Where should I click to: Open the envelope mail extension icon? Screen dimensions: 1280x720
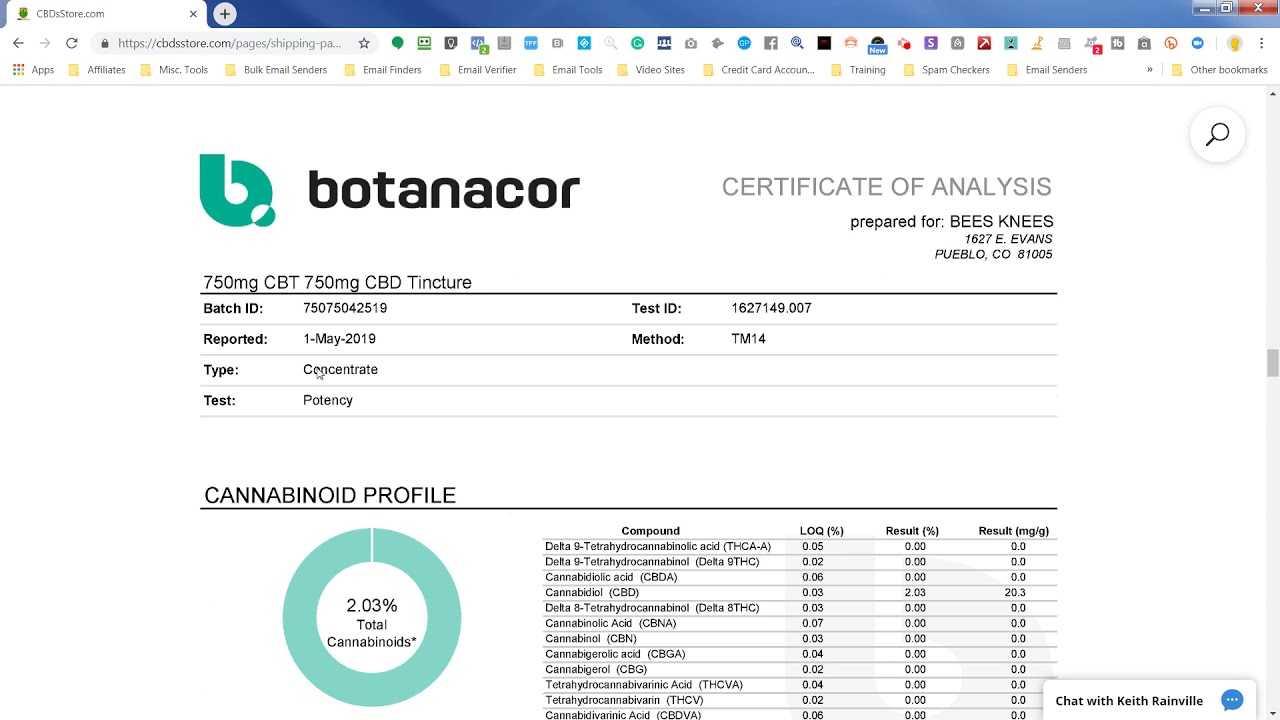pos(1064,43)
